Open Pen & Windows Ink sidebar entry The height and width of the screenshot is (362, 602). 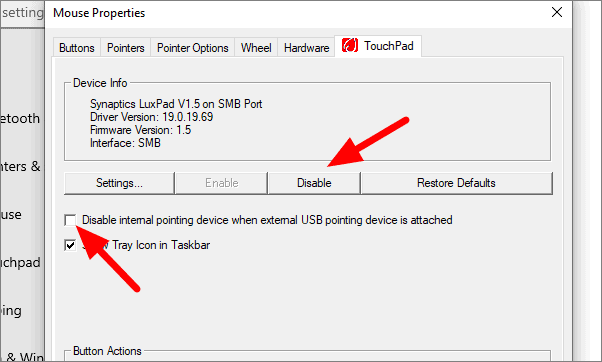point(23,356)
